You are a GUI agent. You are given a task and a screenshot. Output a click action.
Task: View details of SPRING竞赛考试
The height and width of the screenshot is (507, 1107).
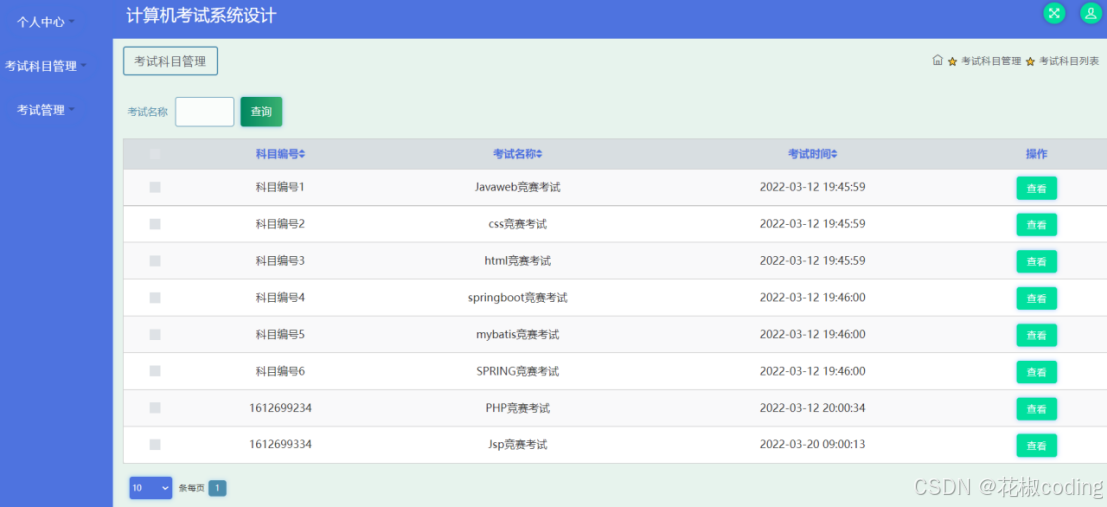tap(1036, 372)
